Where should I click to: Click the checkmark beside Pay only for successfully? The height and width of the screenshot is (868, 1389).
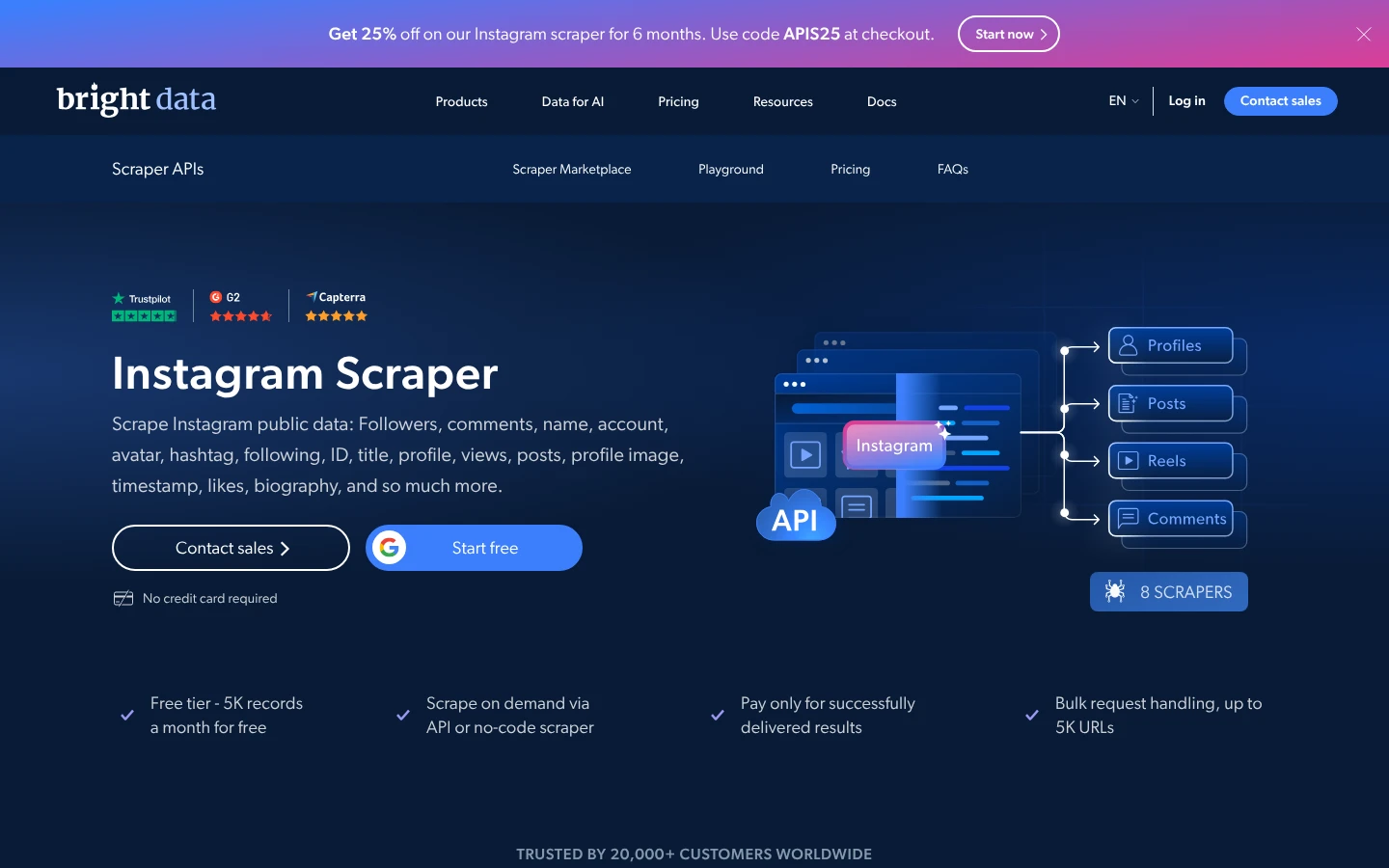click(718, 716)
